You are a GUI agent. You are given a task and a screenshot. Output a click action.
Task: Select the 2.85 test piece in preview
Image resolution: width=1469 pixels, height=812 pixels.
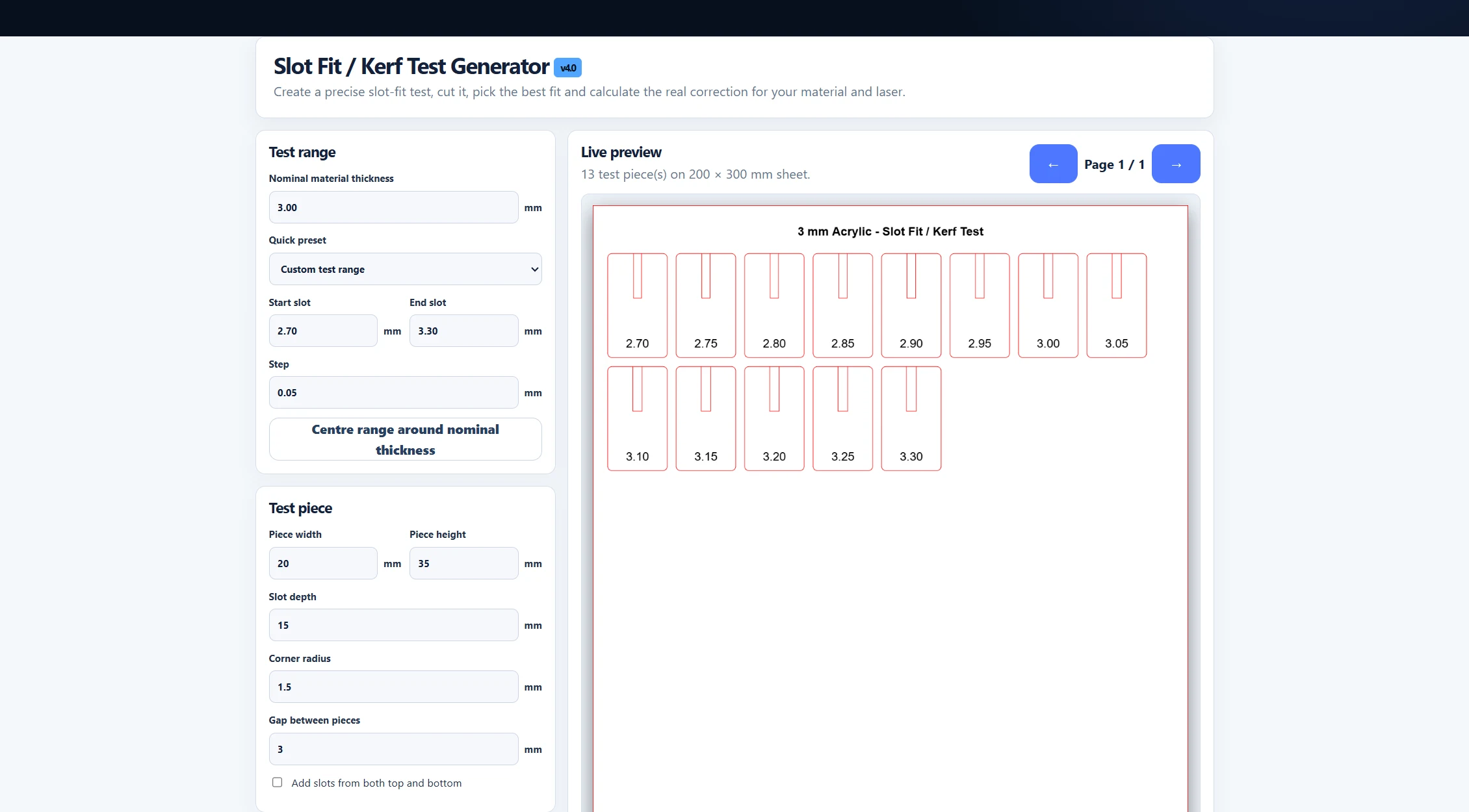pyautogui.click(x=842, y=305)
